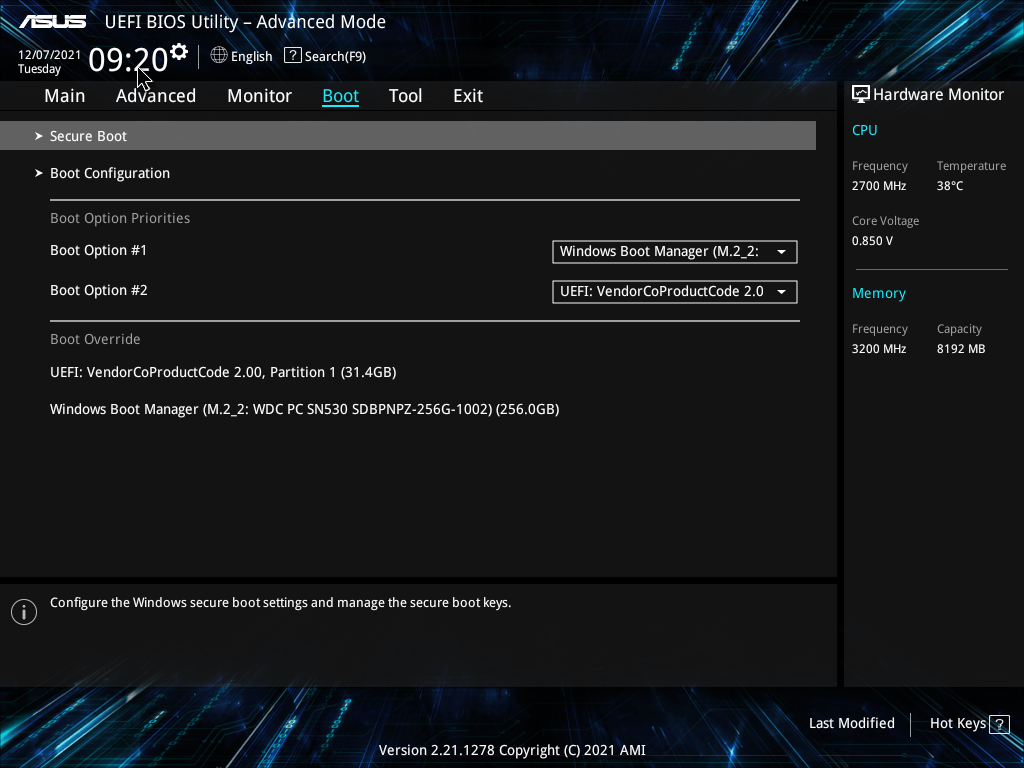The image size is (1024, 768).
Task: Open Search(F9)
Action: coord(335,56)
